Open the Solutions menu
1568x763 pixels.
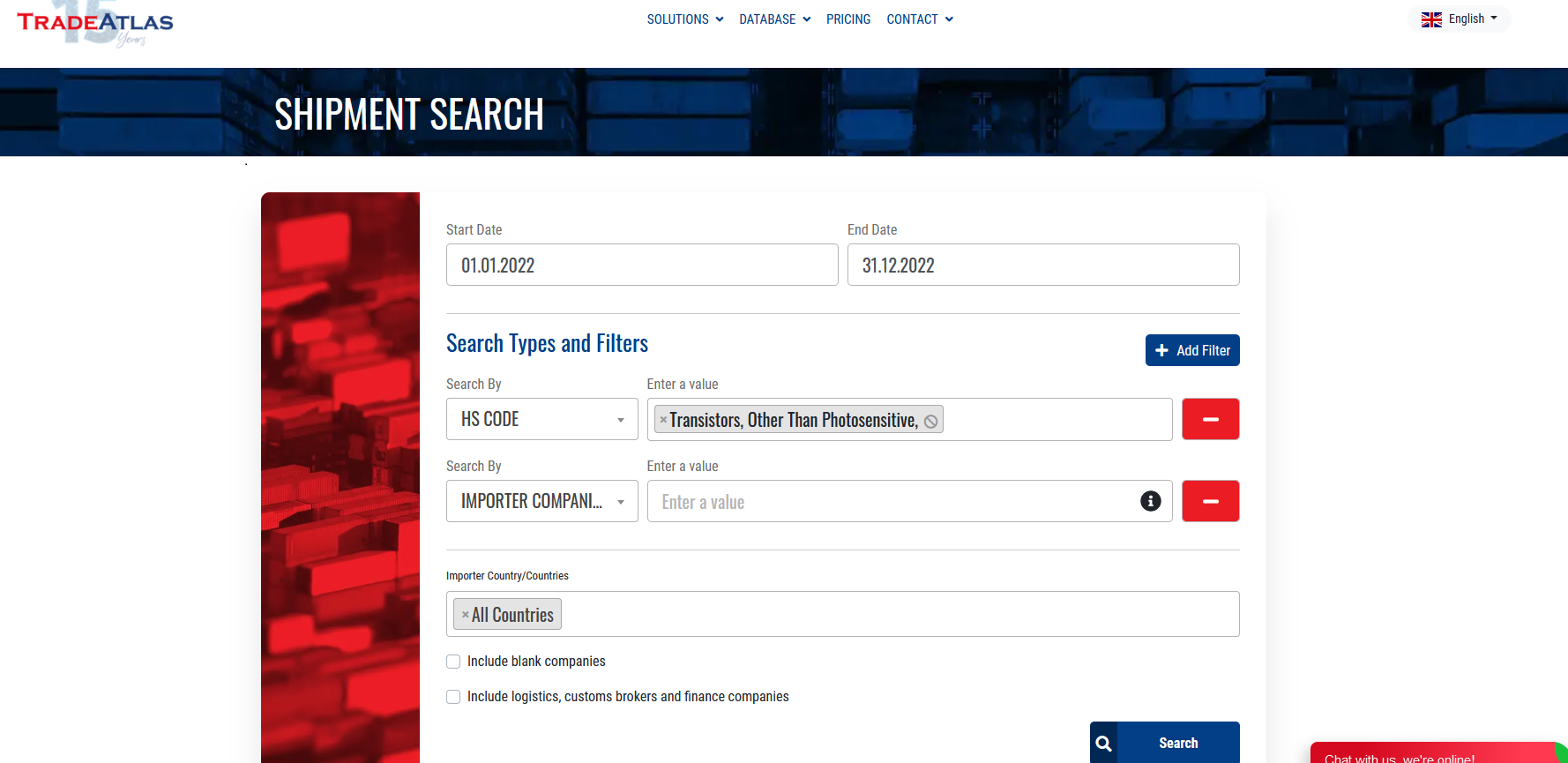(x=684, y=19)
